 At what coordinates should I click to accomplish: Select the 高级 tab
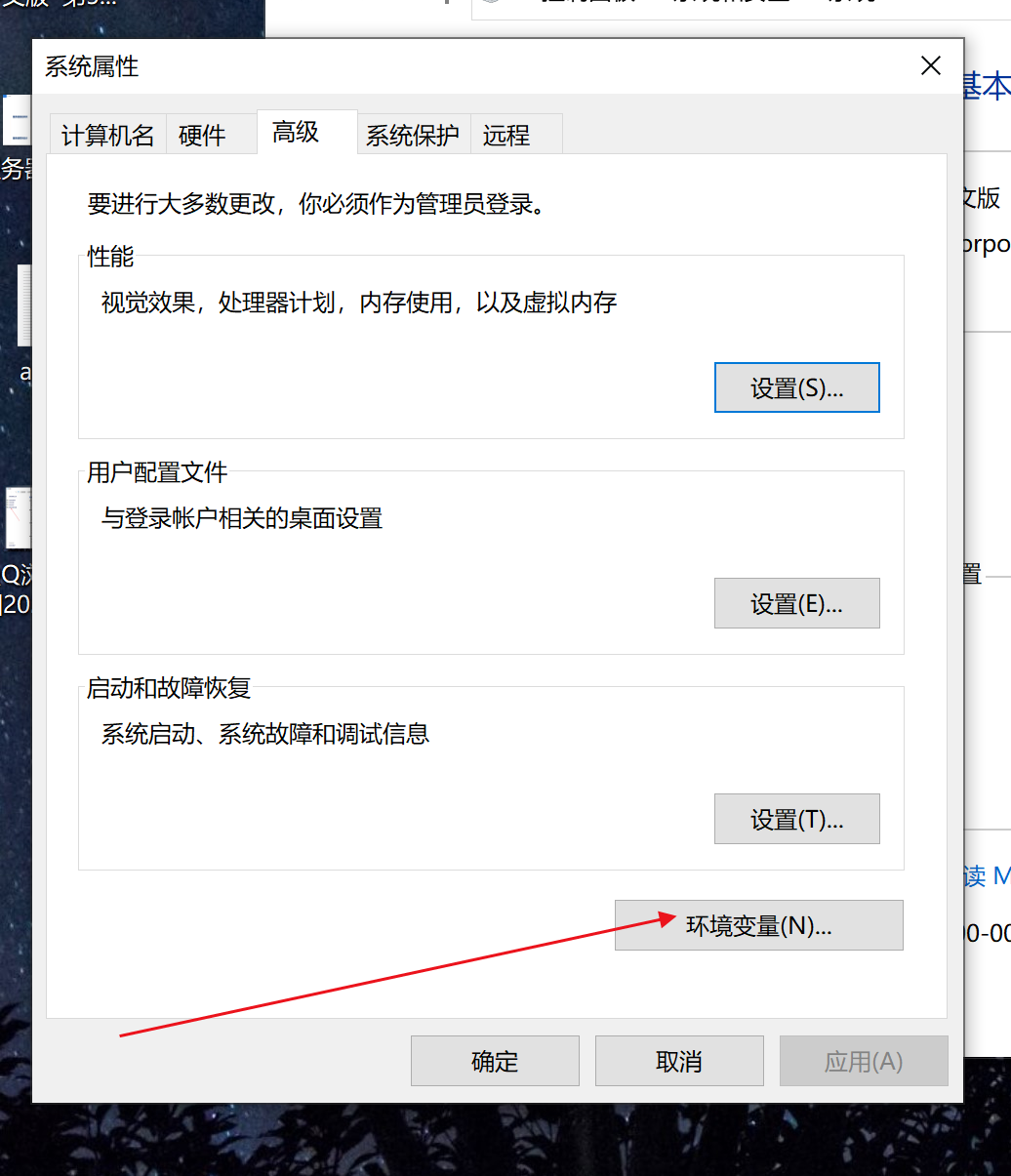click(x=295, y=132)
